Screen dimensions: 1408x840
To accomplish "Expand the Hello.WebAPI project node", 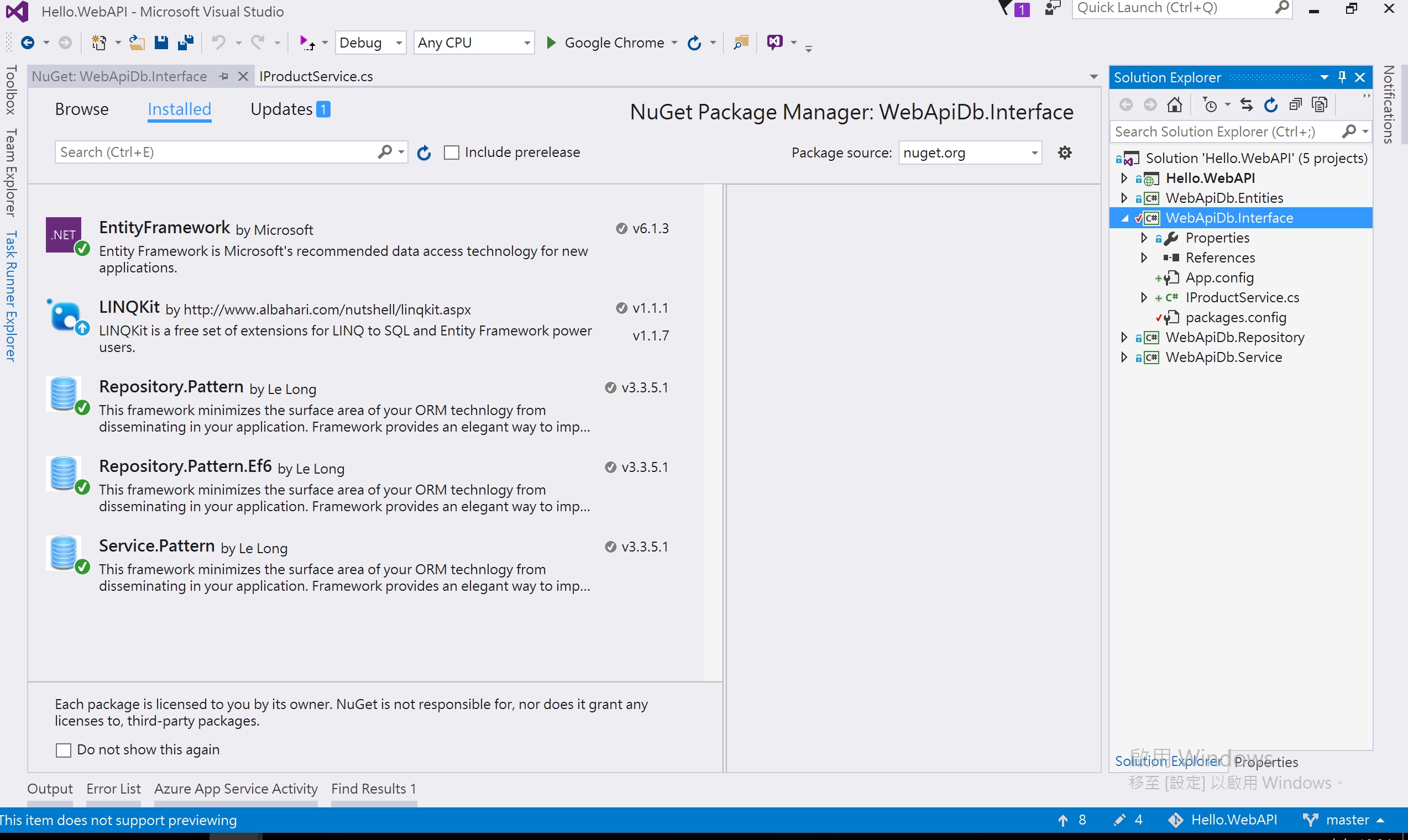I will point(1124,178).
